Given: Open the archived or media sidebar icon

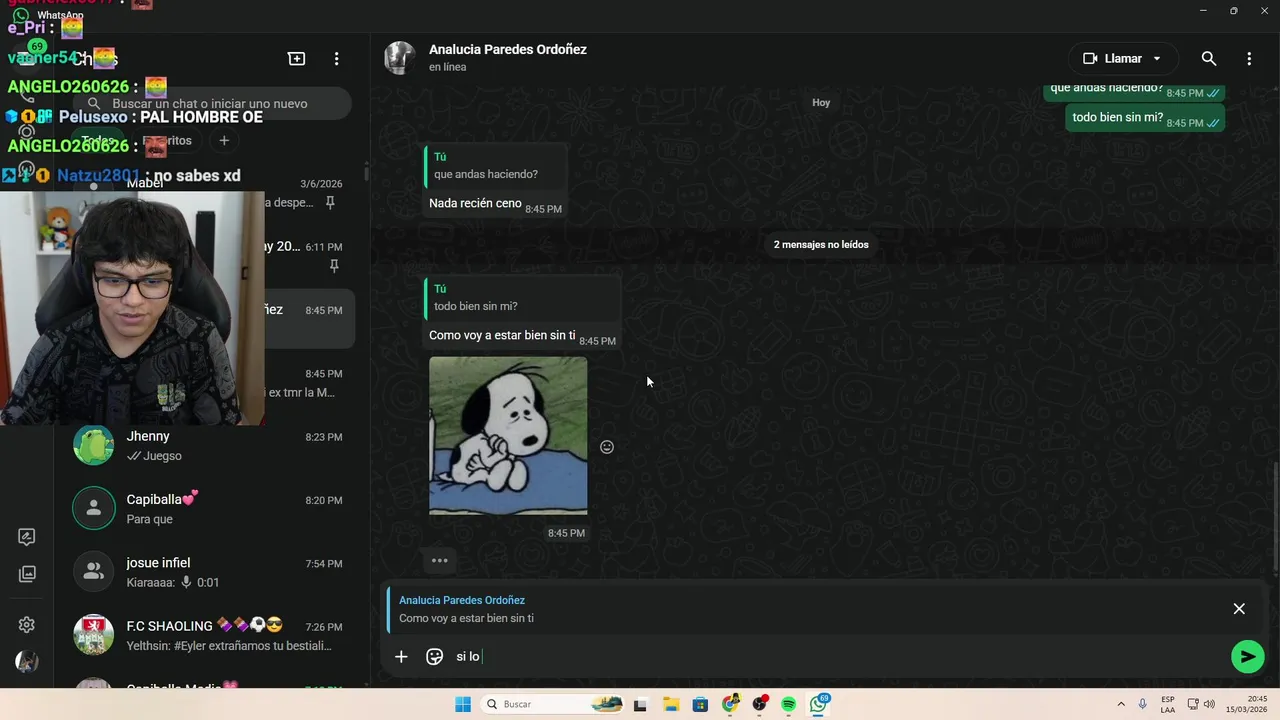Looking at the screenshot, I should pos(27,574).
